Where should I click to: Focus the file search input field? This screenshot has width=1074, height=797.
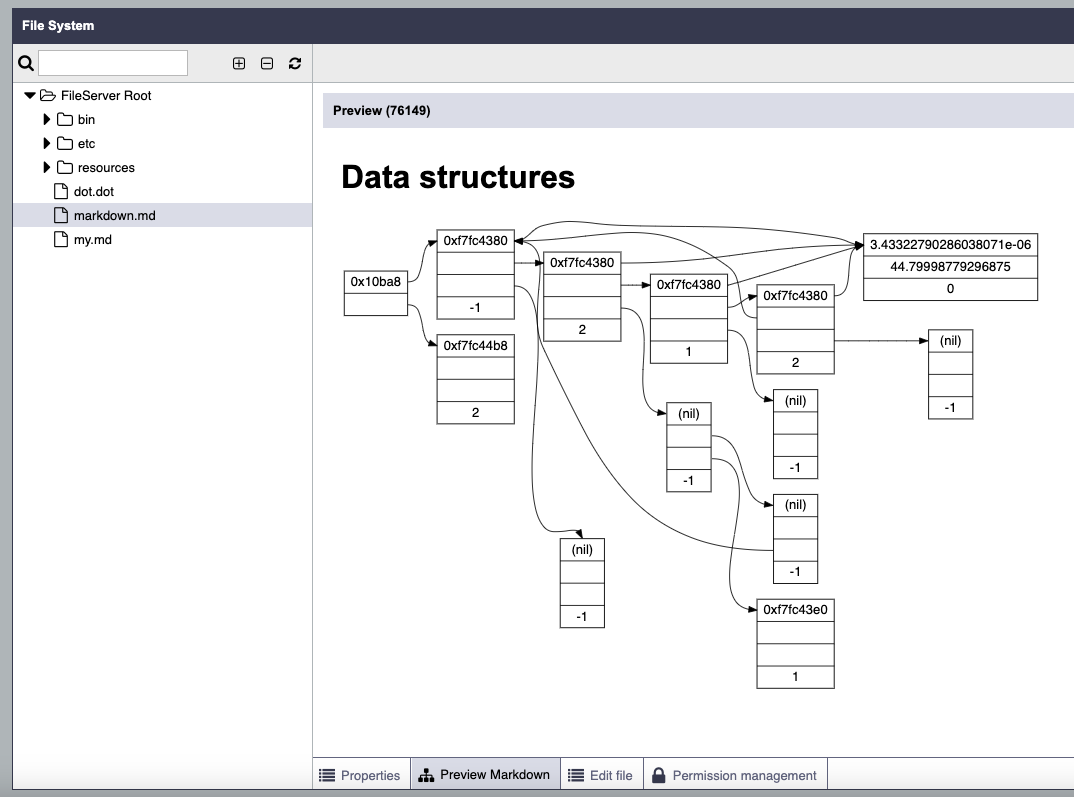click(x=113, y=63)
